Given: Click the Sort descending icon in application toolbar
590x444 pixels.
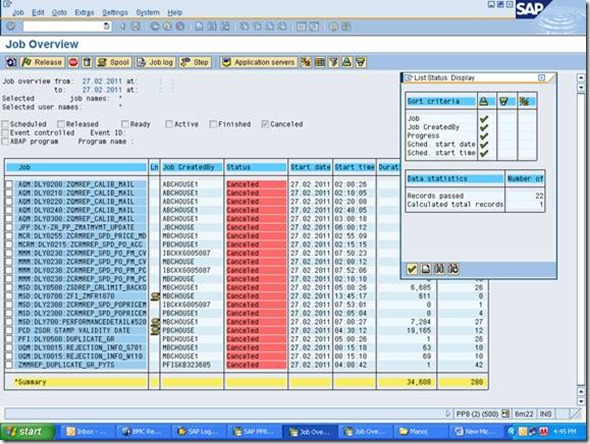Looking at the screenshot, I should pos(360,62).
